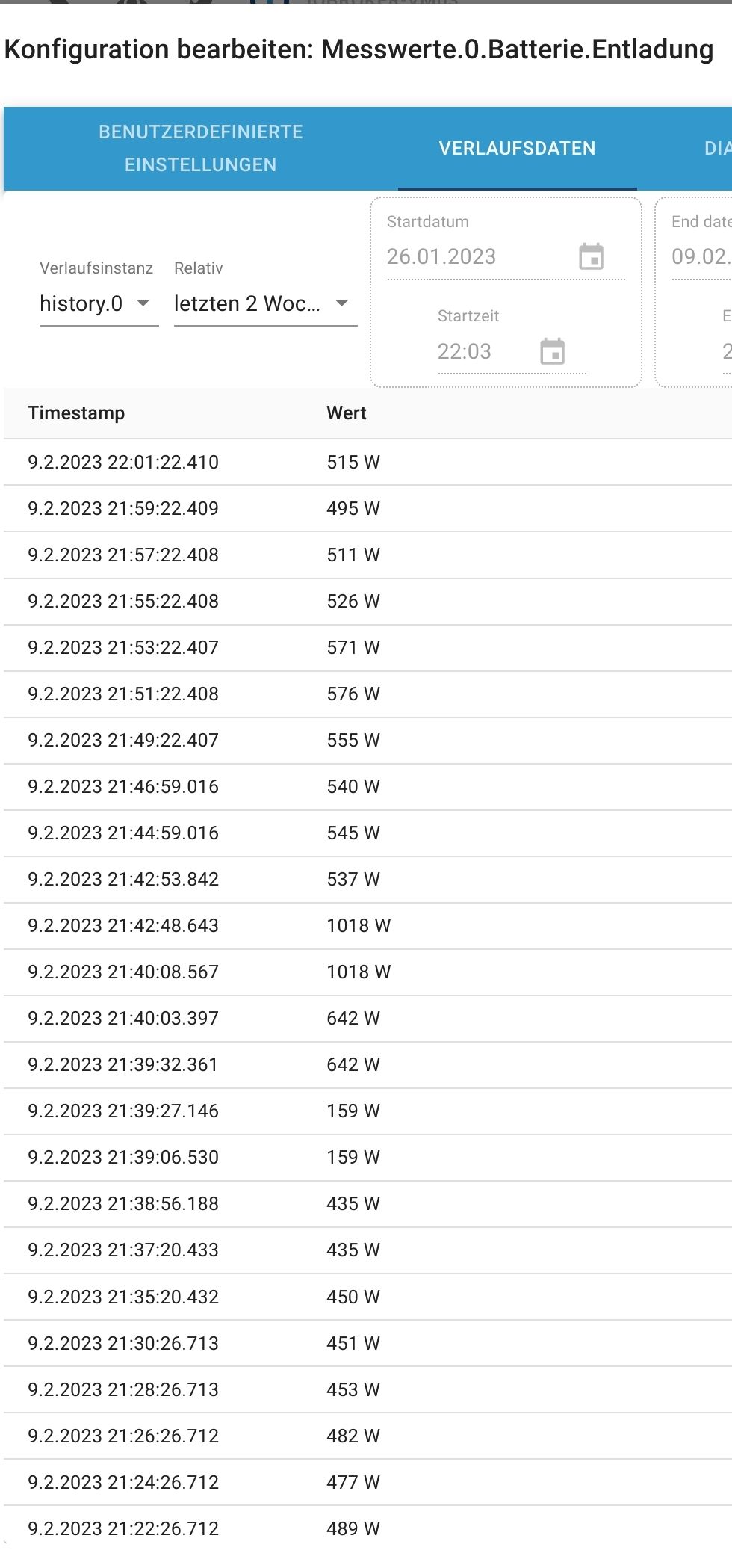Click the Startdatum field showing 26.01.2023
The height and width of the screenshot is (1568, 732).
(478, 256)
